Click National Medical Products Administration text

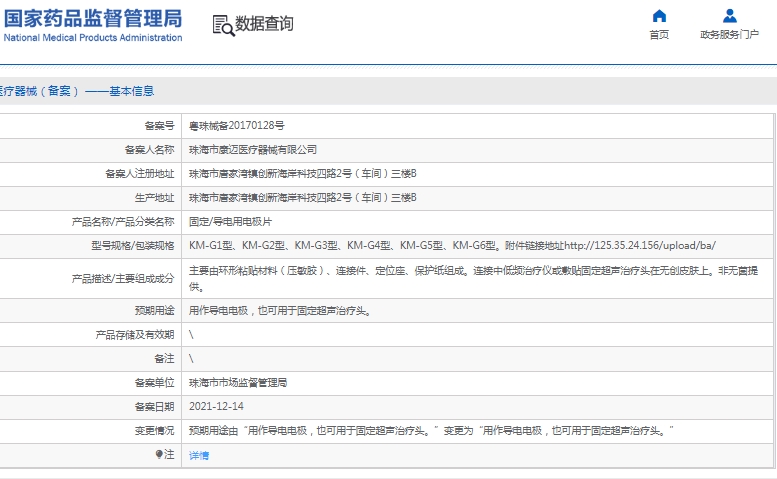[x=93, y=38]
